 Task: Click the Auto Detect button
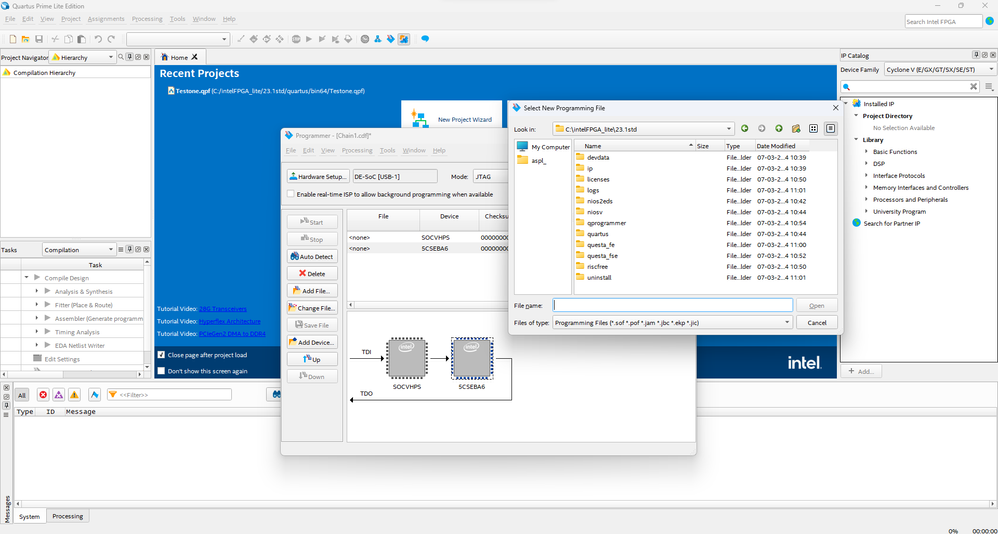click(312, 257)
